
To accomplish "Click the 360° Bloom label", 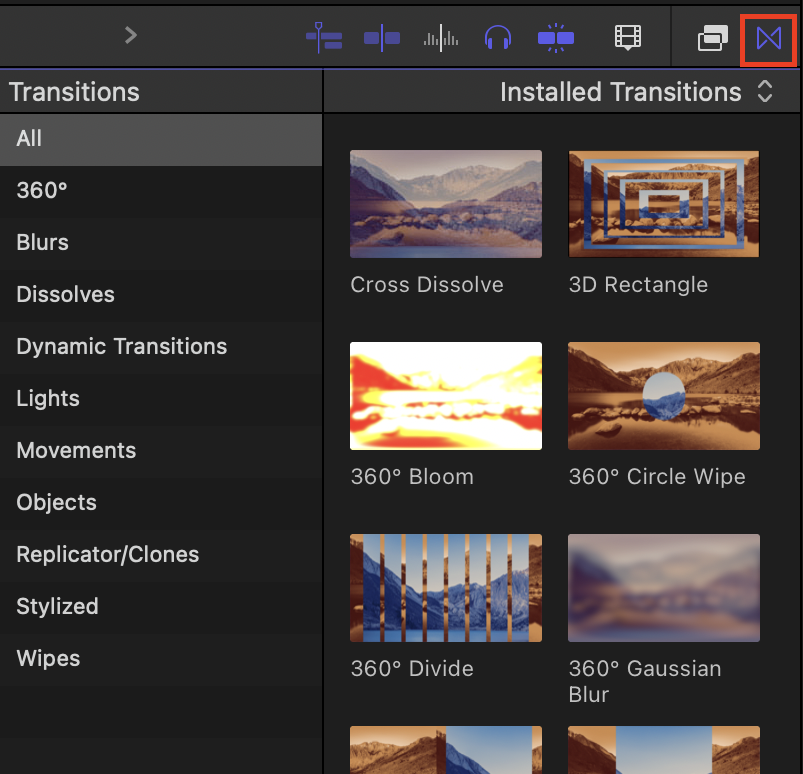I will (412, 477).
